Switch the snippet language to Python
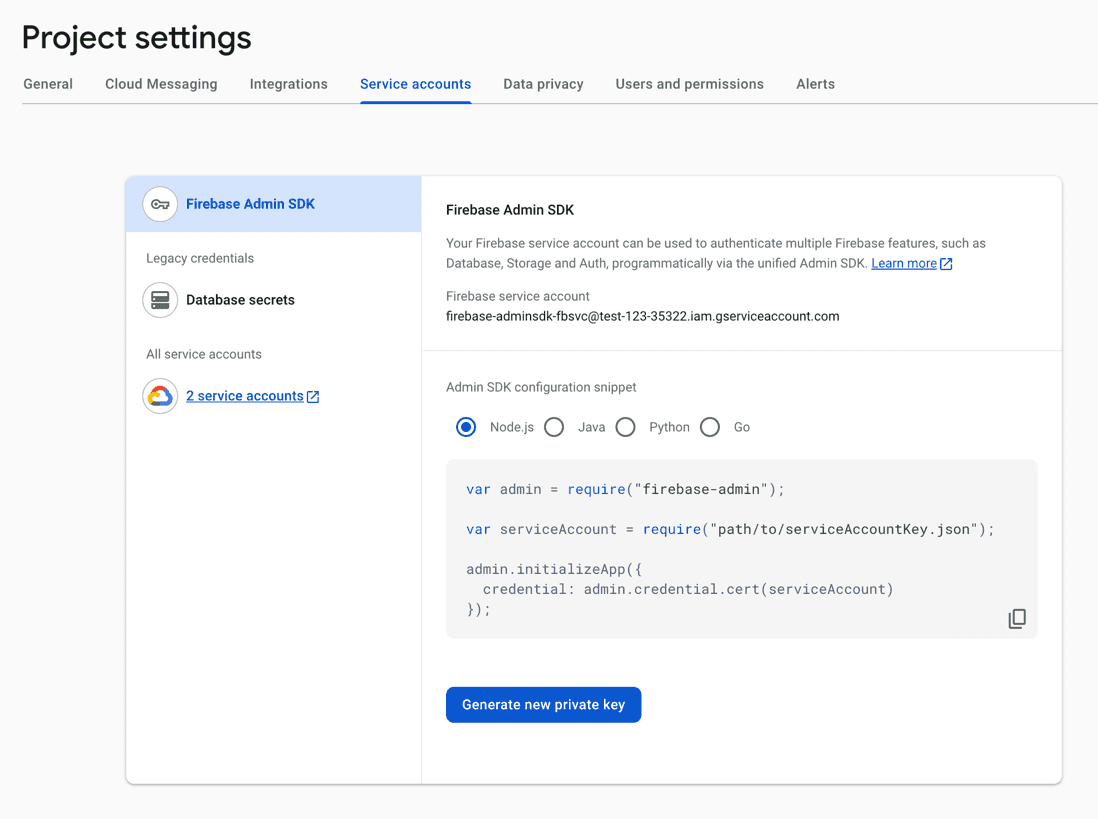The image size is (1098, 819). pos(625,427)
